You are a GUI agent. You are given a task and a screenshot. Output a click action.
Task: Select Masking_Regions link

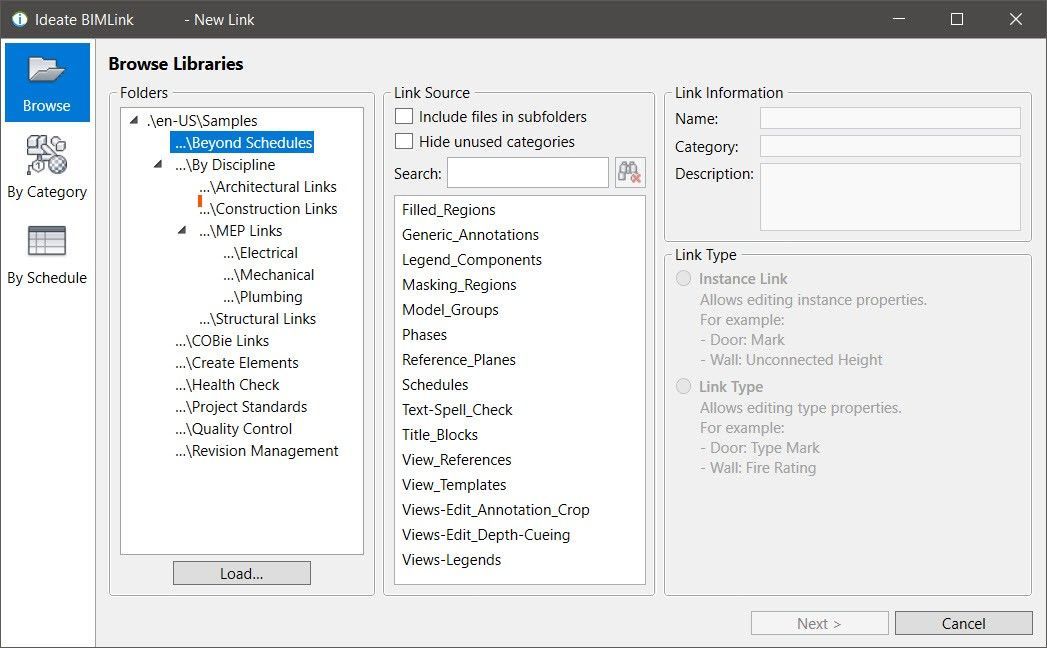point(459,285)
